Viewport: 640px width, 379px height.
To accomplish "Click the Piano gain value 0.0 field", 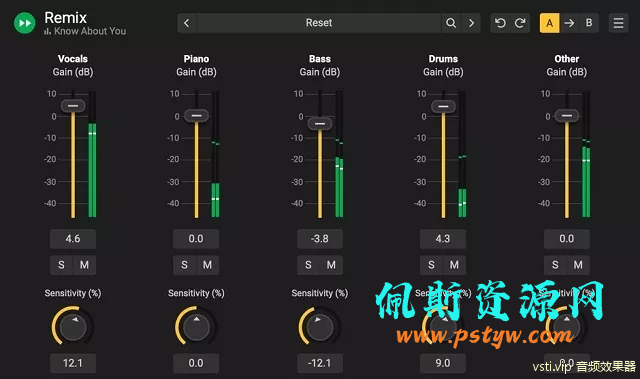I will 196,239.
